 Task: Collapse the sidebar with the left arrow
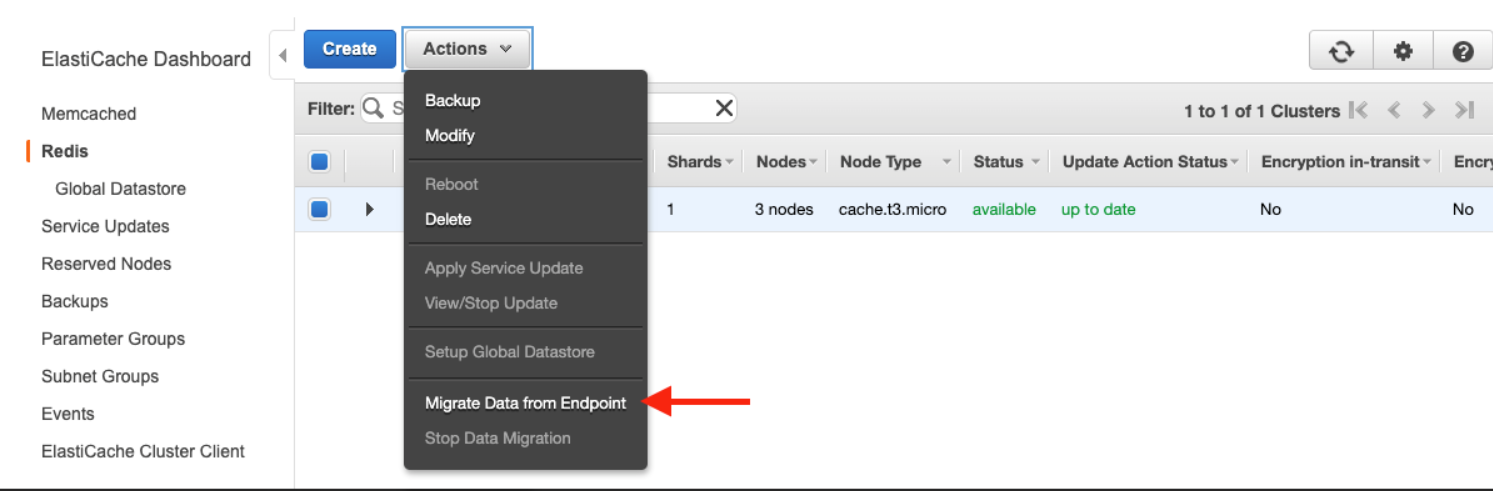283,55
